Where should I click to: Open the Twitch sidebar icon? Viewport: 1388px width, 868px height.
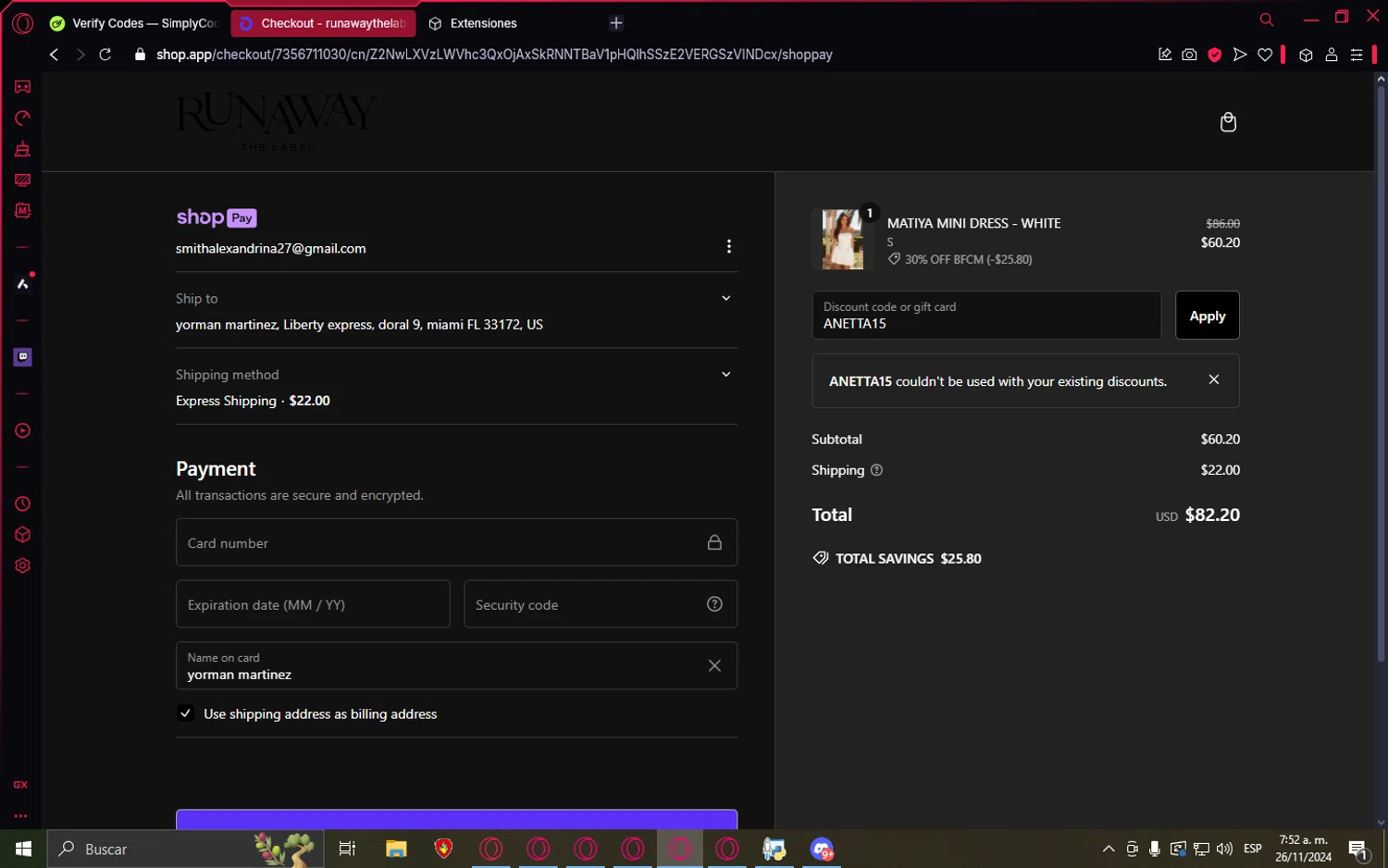(22, 357)
